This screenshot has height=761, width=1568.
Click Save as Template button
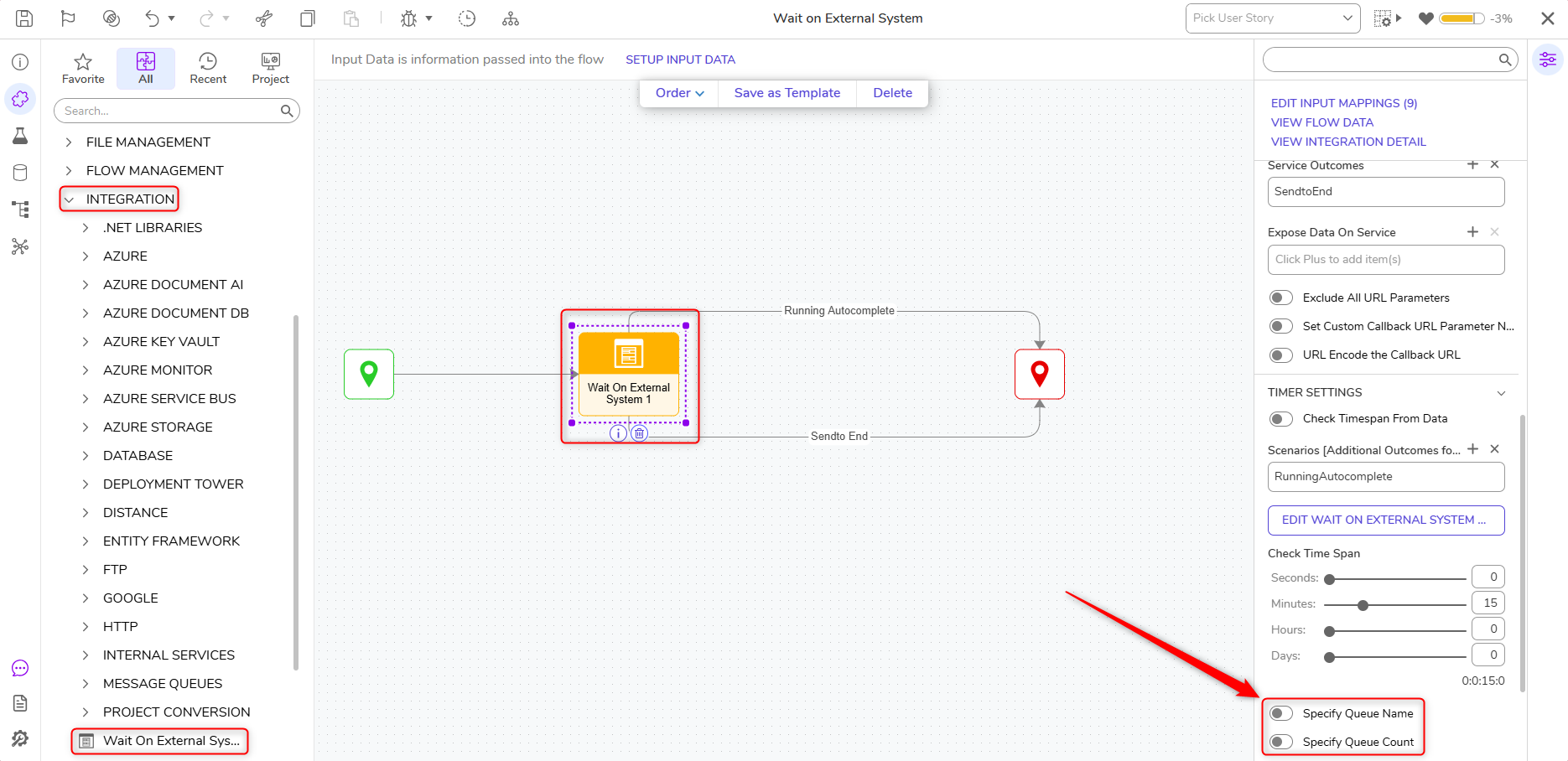pos(787,93)
